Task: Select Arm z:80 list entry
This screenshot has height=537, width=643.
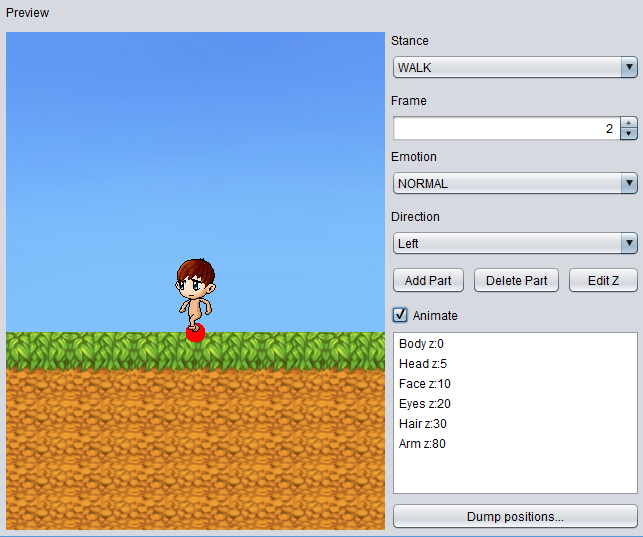Action: click(x=422, y=444)
